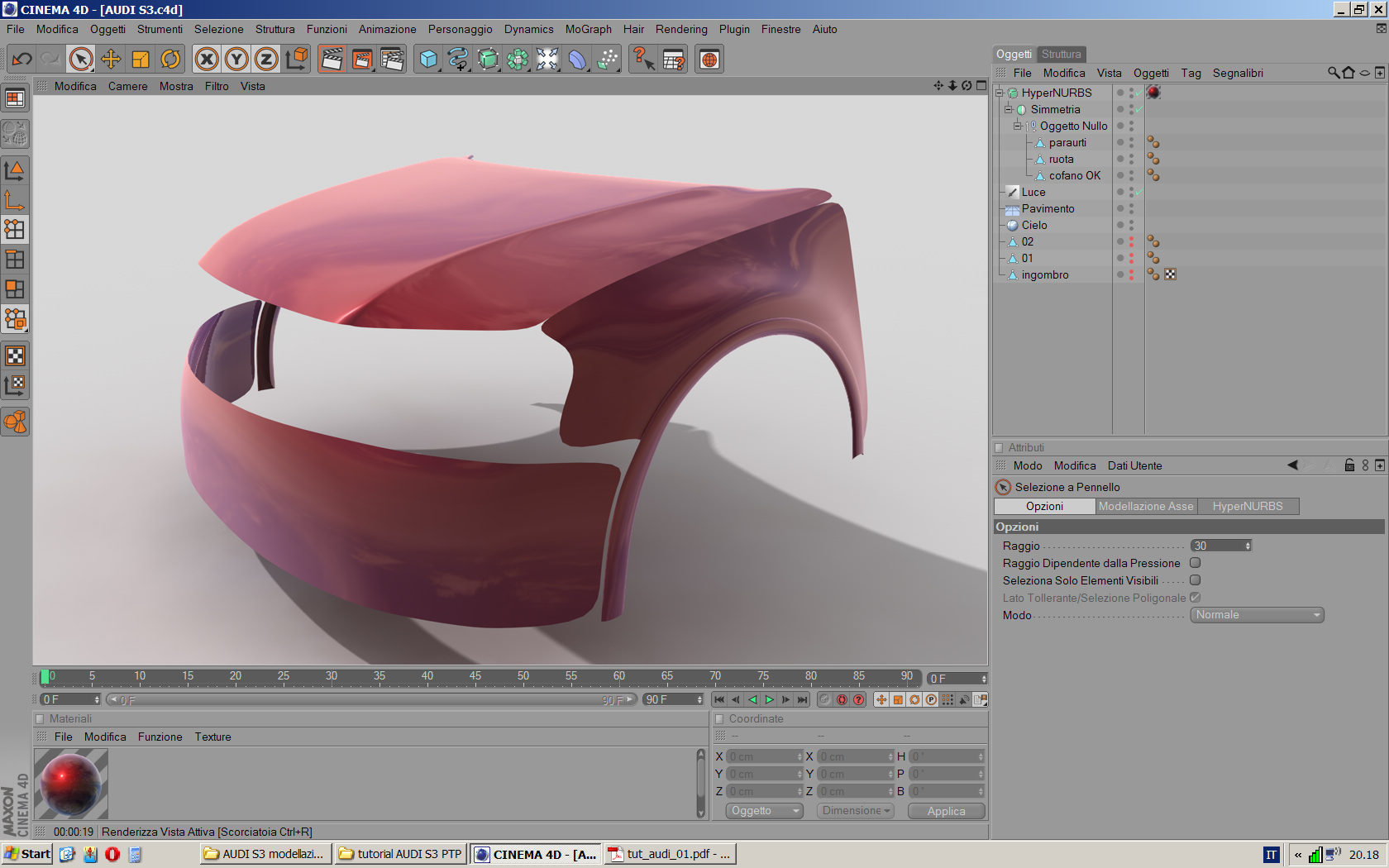
Task: Add a cube primitive object
Action: point(428,59)
